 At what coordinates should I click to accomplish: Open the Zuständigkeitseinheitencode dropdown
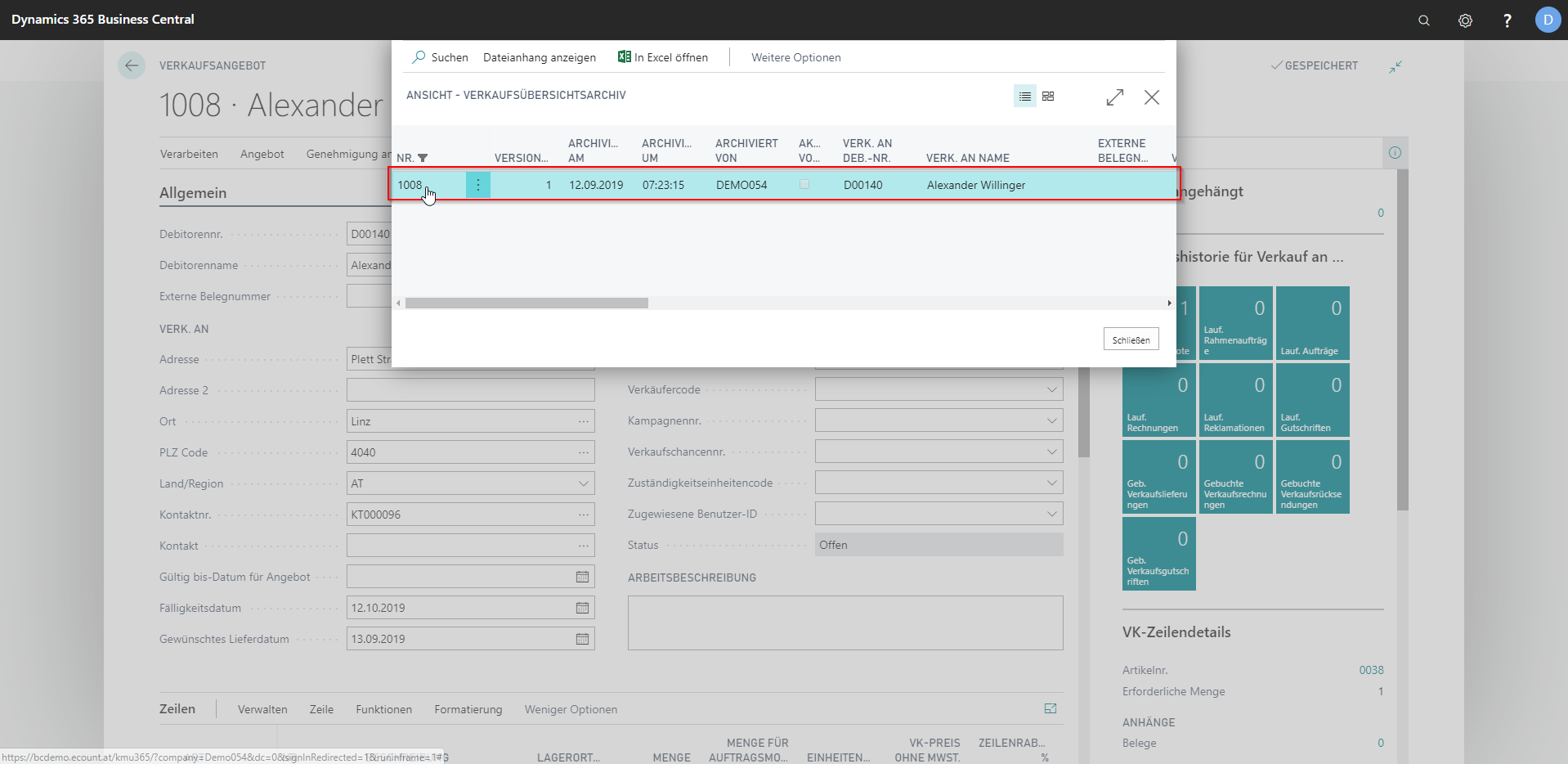click(x=1052, y=483)
